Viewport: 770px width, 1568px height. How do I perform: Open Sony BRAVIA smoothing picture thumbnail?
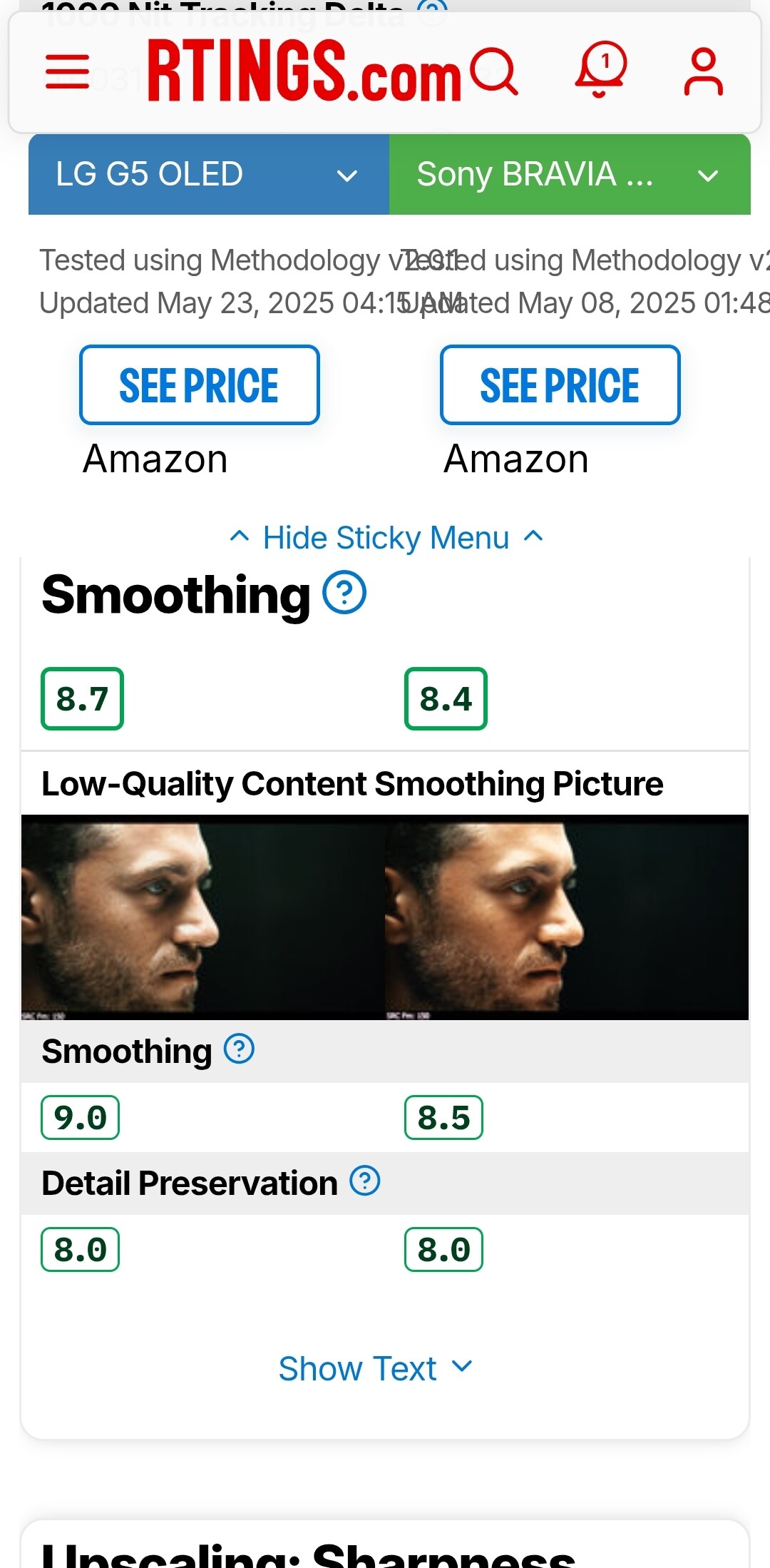tap(567, 917)
